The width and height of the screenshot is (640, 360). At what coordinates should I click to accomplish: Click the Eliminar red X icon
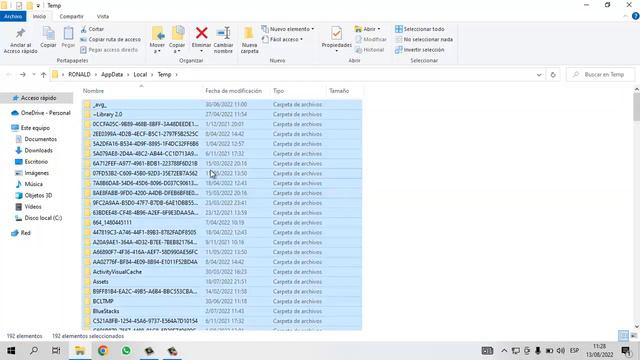coord(201,33)
